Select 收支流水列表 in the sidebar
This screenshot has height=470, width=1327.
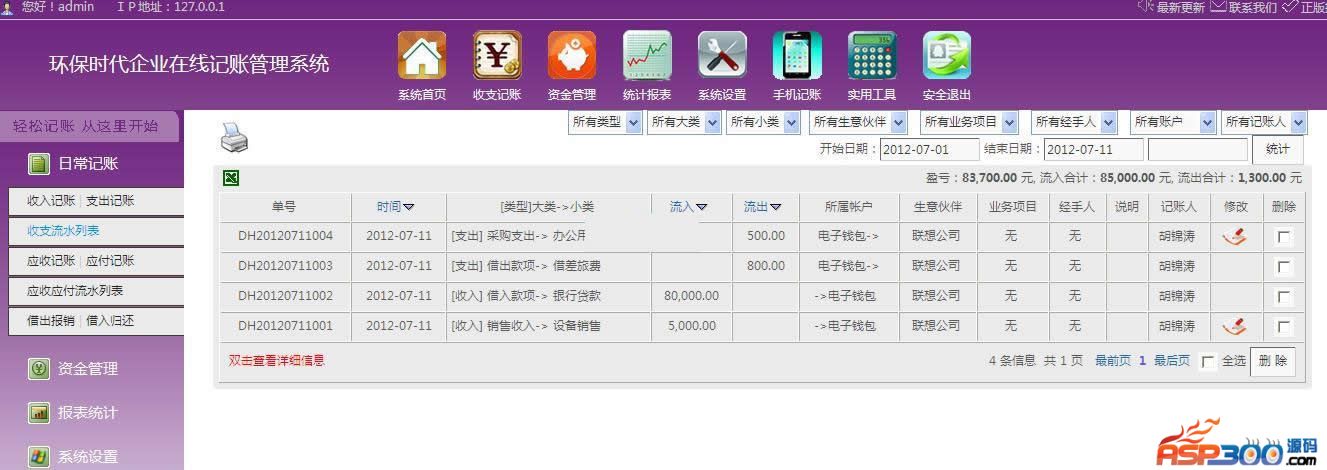point(63,230)
